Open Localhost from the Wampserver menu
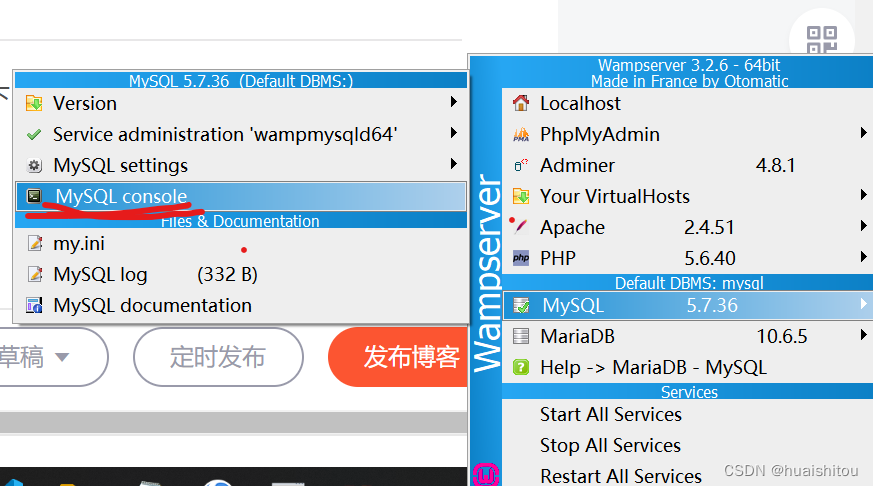This screenshot has width=873, height=486. pyautogui.click(x=688, y=103)
